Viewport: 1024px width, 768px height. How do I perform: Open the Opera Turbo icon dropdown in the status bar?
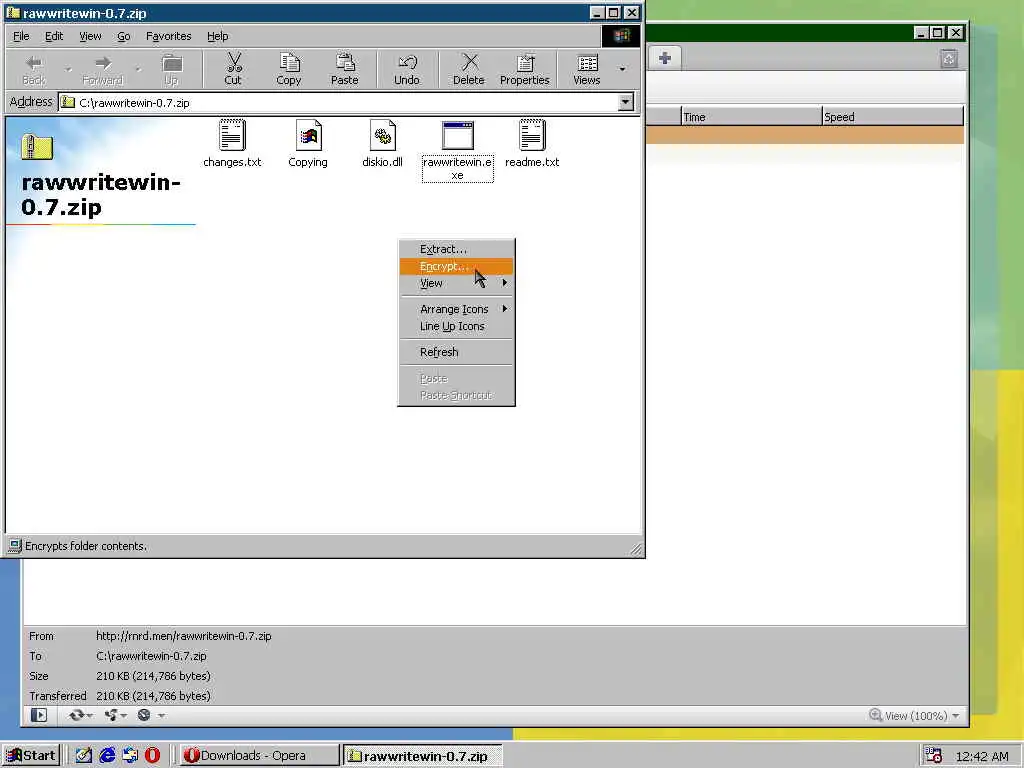click(150, 715)
